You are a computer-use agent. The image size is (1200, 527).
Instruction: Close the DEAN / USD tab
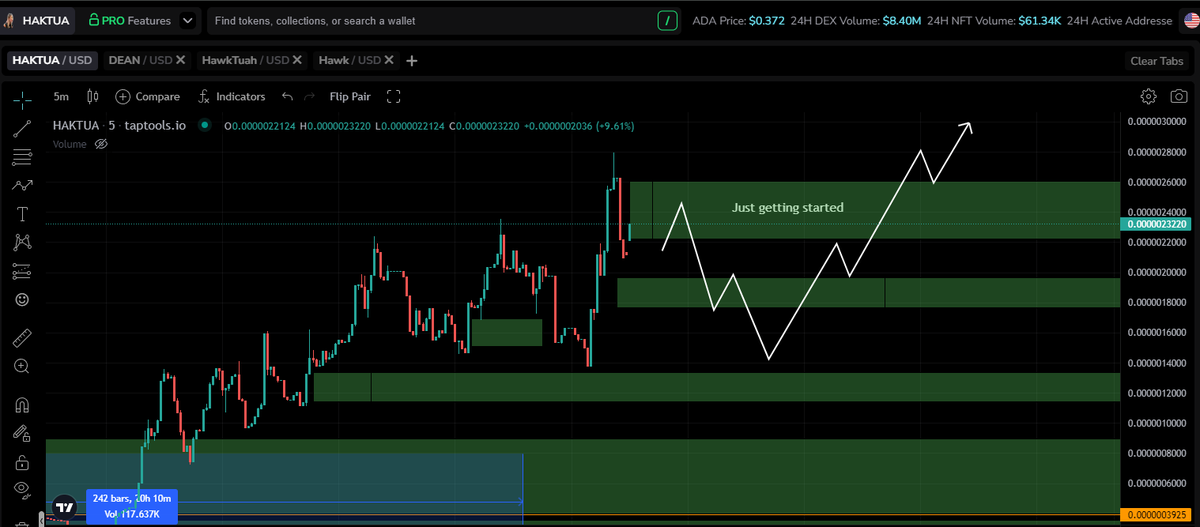180,60
